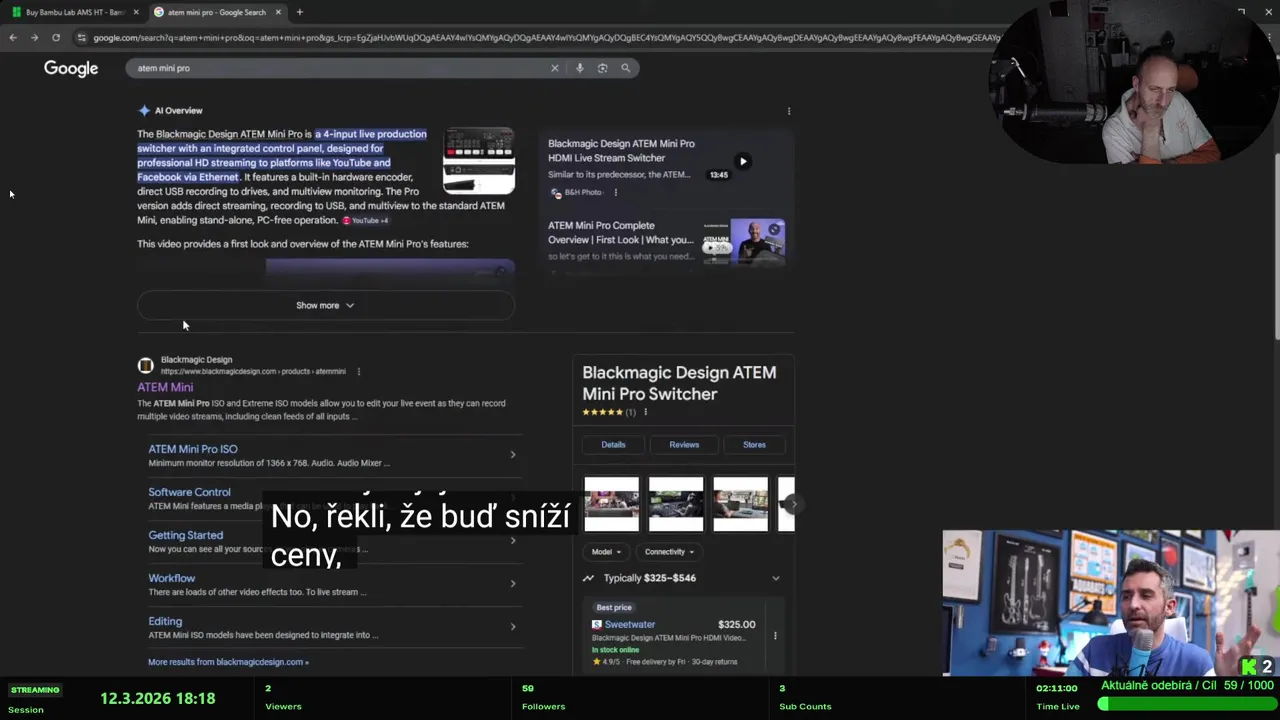Click the Blackmagic Design site favicon
The width and height of the screenshot is (1280, 720).
point(146,365)
